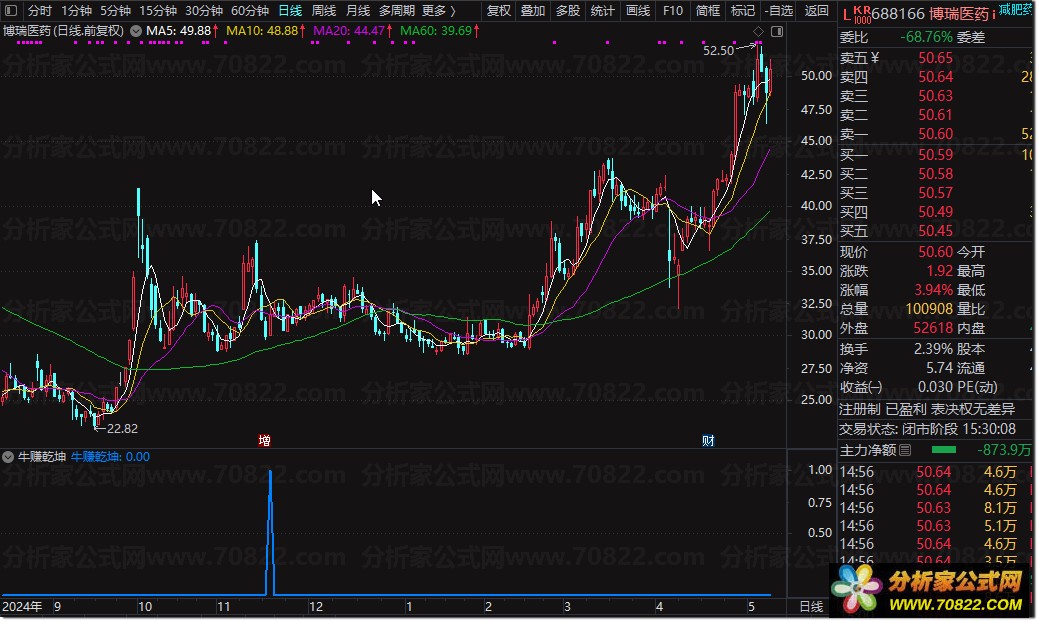Click the KR 1000 badge by stock code
Image resolution: width=1039 pixels, height=621 pixels.
862,14
